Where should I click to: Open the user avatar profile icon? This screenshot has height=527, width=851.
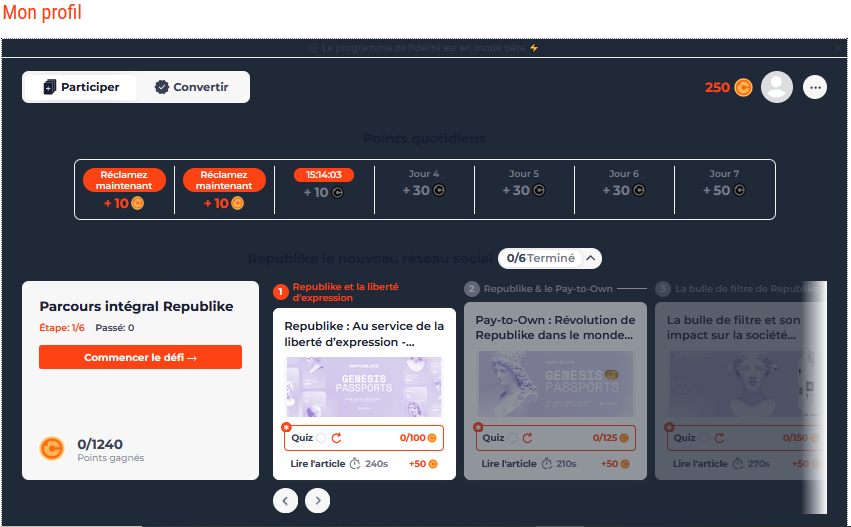[x=777, y=87]
